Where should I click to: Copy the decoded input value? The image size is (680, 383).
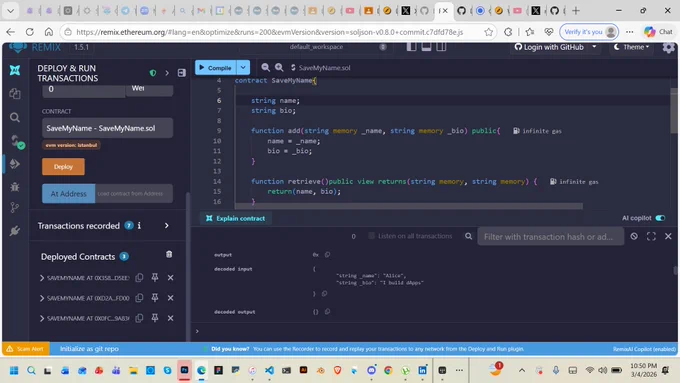click(x=324, y=294)
